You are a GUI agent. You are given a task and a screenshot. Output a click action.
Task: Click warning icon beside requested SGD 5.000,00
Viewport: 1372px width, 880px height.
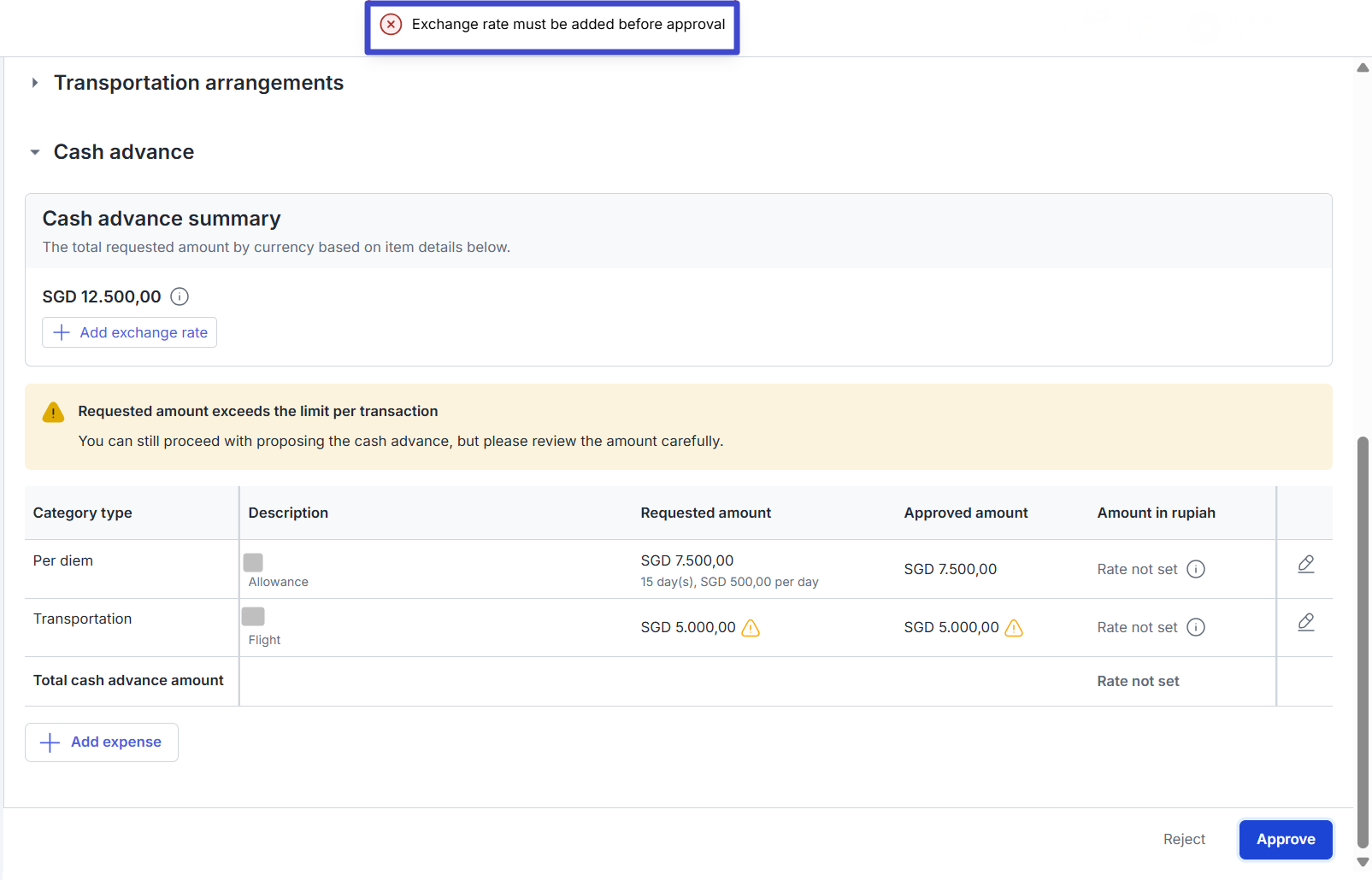751,628
